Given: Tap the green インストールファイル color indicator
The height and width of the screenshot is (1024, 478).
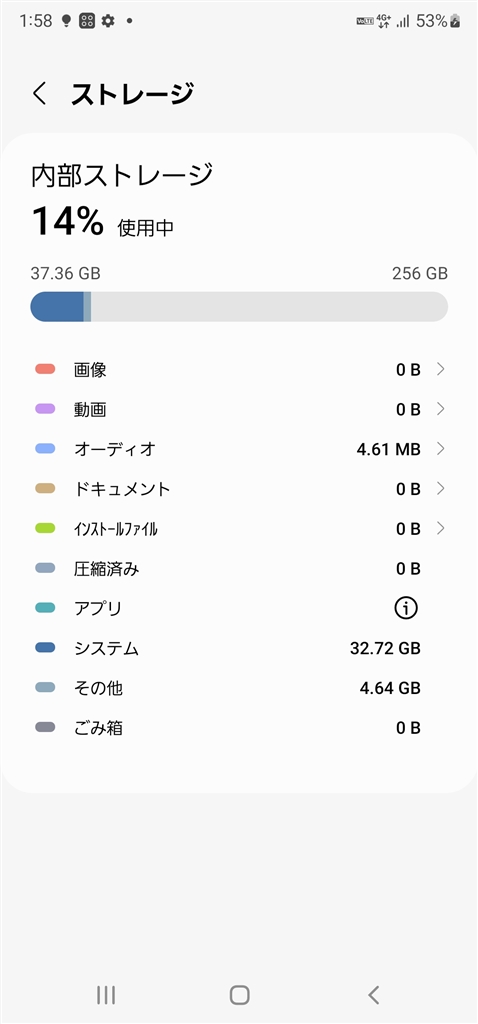Looking at the screenshot, I should pos(45,529).
